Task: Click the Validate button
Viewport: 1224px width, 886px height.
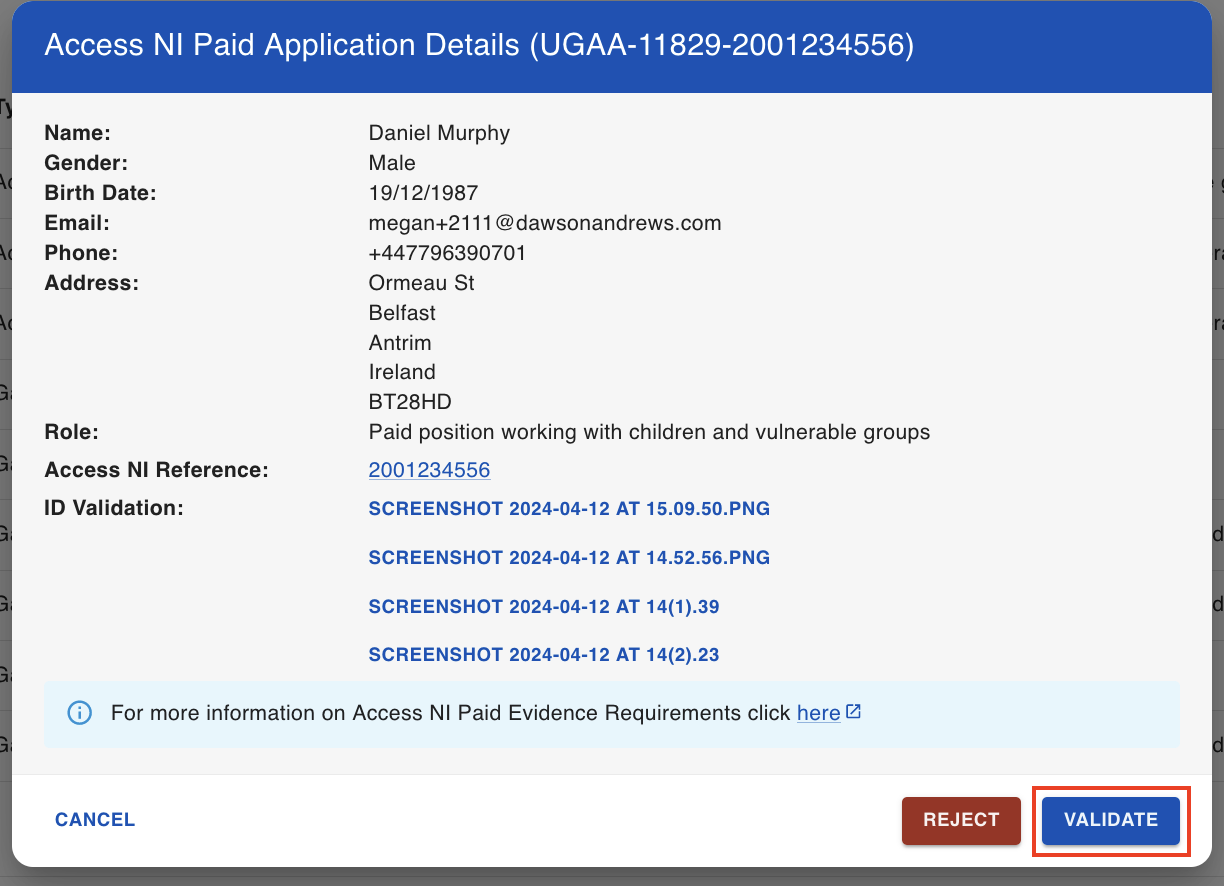Action: pos(1111,820)
